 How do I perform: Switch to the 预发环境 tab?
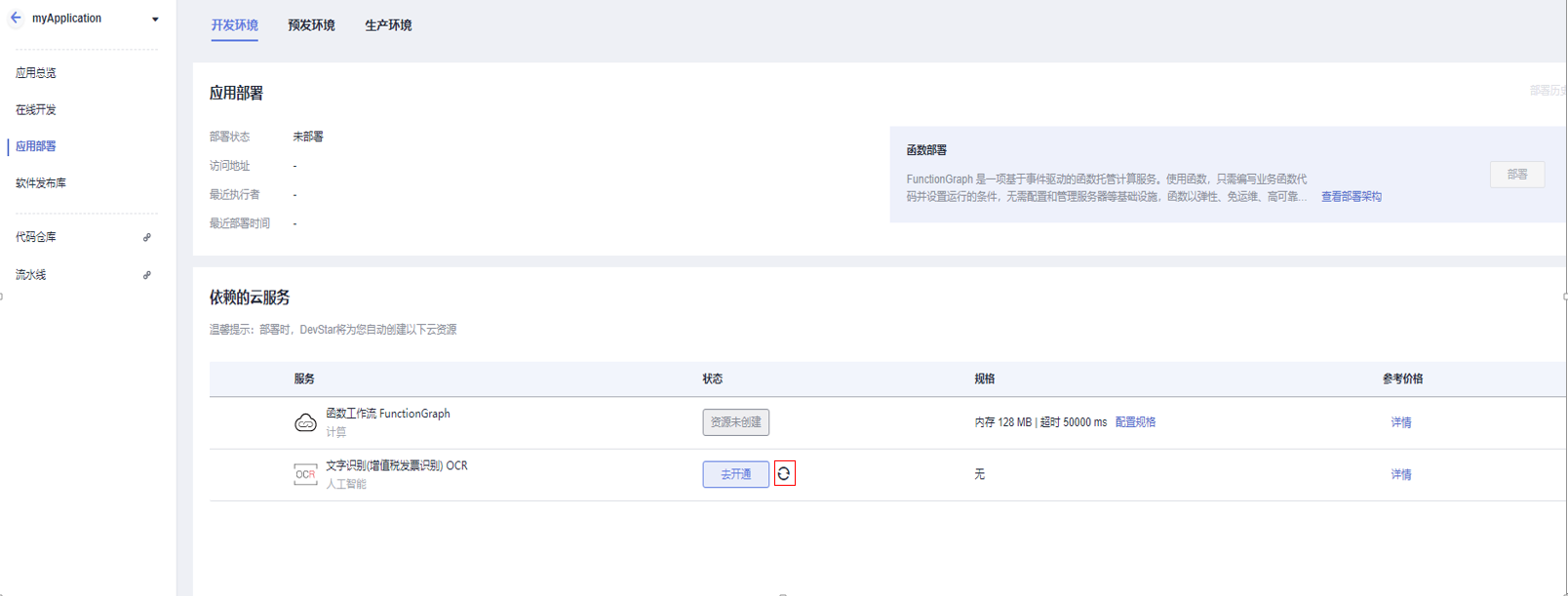click(311, 25)
